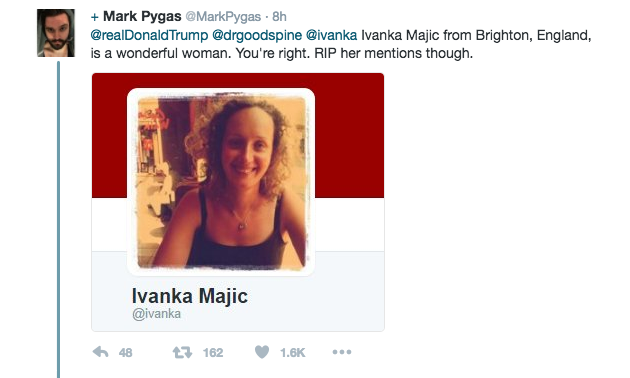
Task: Click the 162 retweets count
Action: (x=213, y=353)
